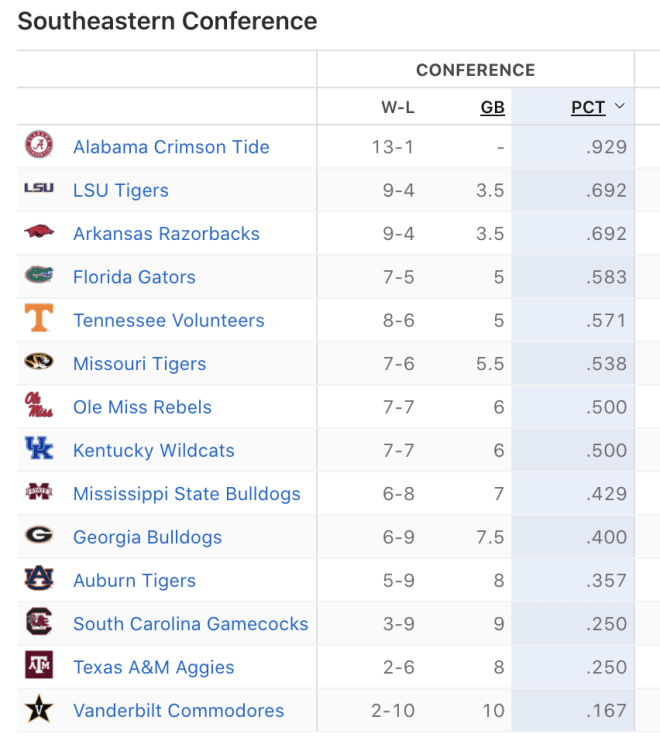This screenshot has height=751, width=660.
Task: Click the Missouri Tigers logo icon
Action: click(x=39, y=362)
